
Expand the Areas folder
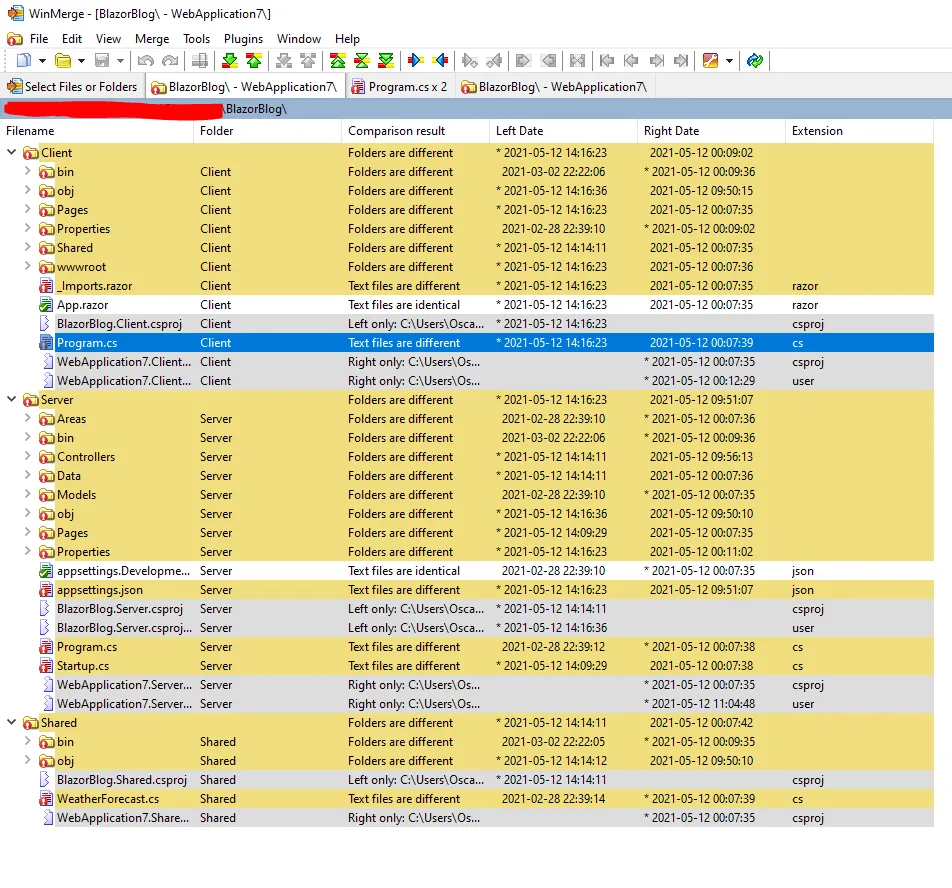(27, 418)
